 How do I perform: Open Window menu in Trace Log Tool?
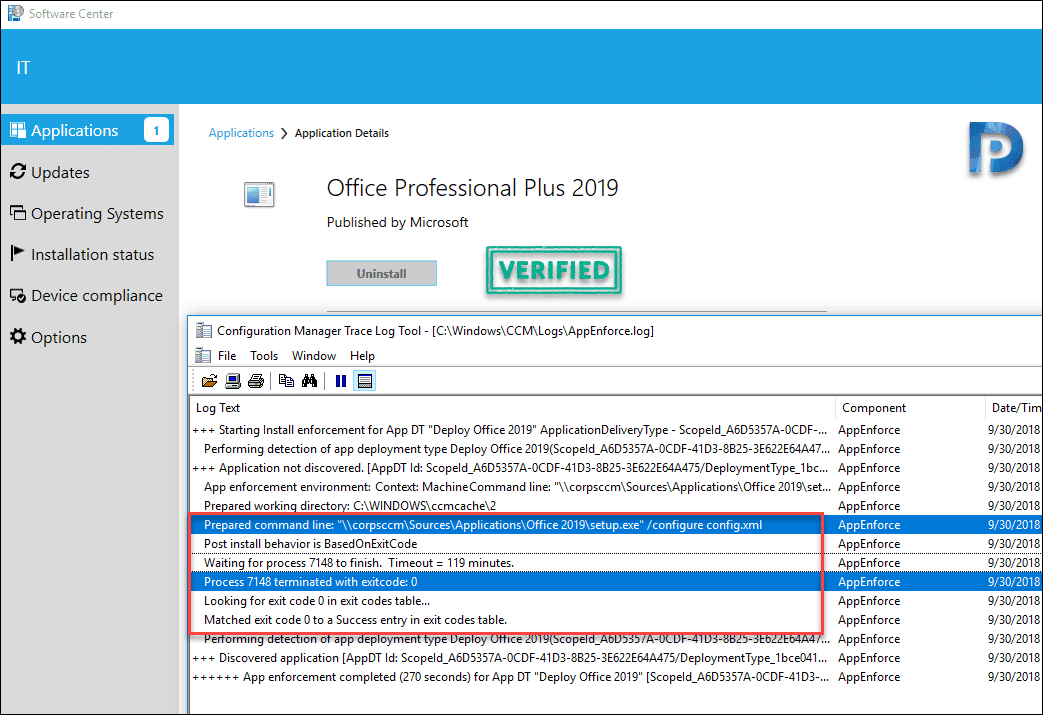(x=314, y=356)
